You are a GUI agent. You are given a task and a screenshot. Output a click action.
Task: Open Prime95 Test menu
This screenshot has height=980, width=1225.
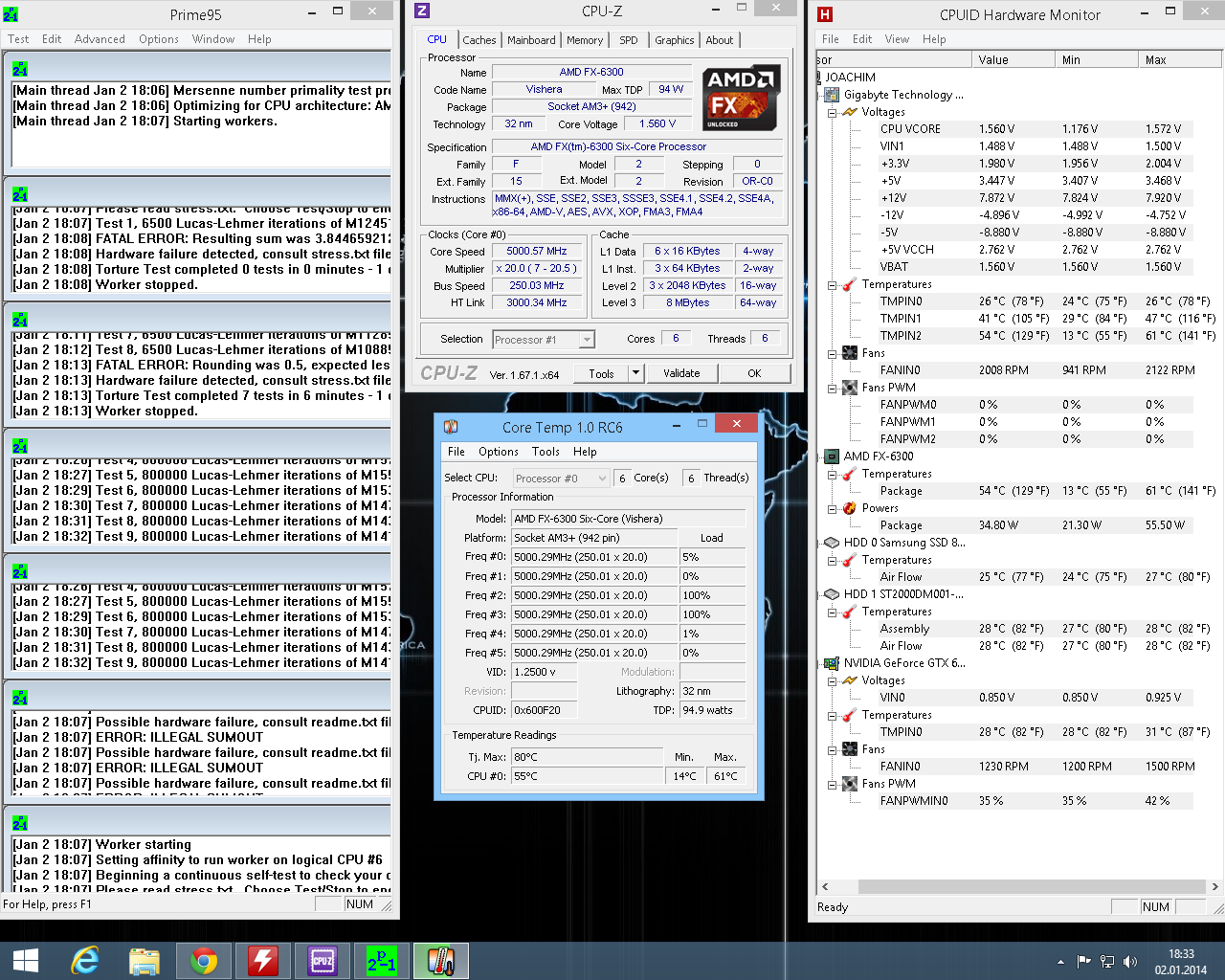[18, 39]
